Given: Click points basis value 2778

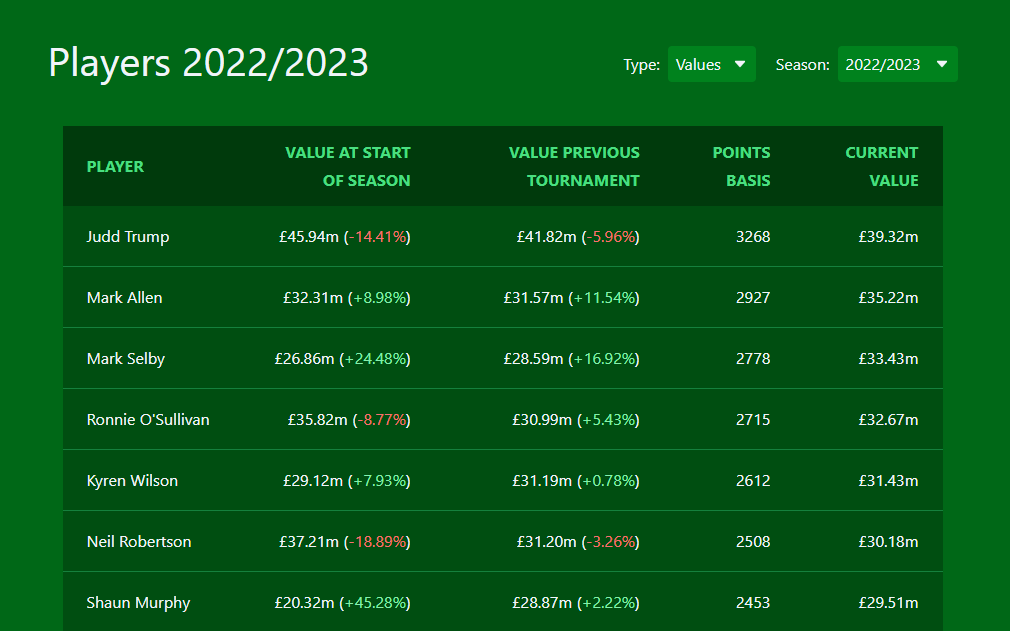Looking at the screenshot, I should coord(753,359).
